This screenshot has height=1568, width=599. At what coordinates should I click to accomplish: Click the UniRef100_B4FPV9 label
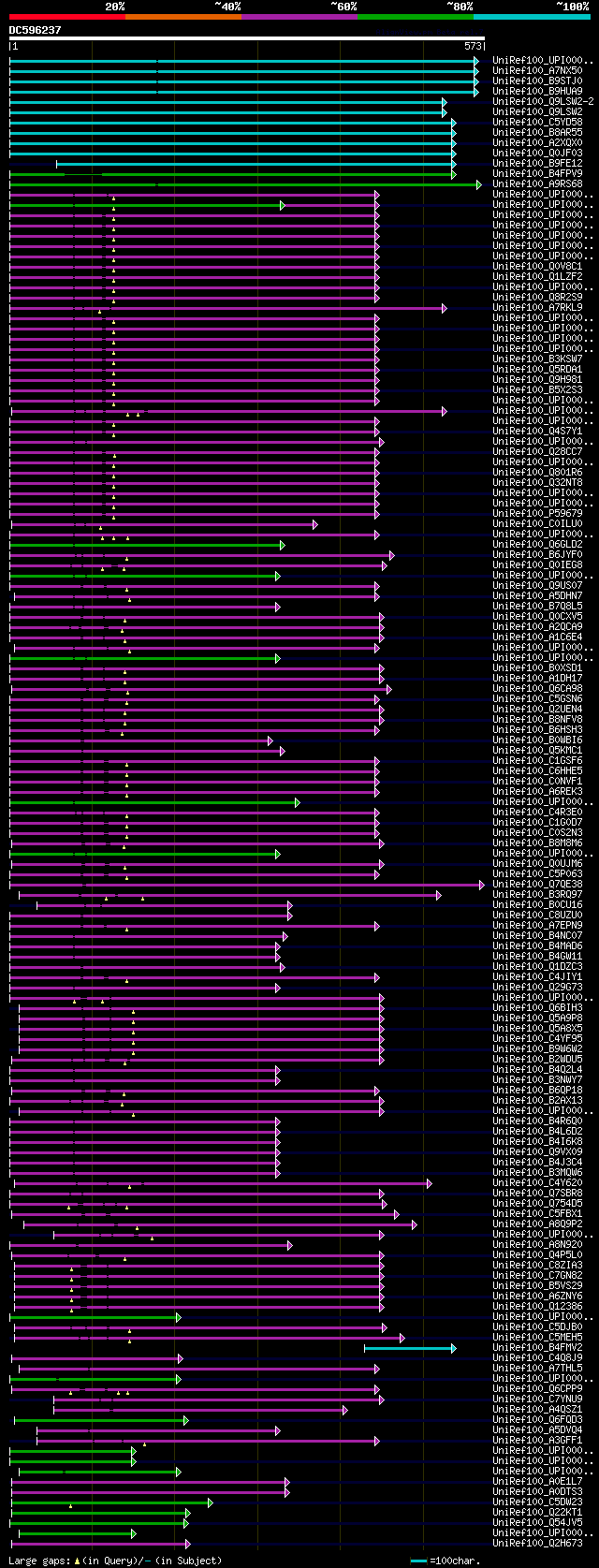point(537,174)
